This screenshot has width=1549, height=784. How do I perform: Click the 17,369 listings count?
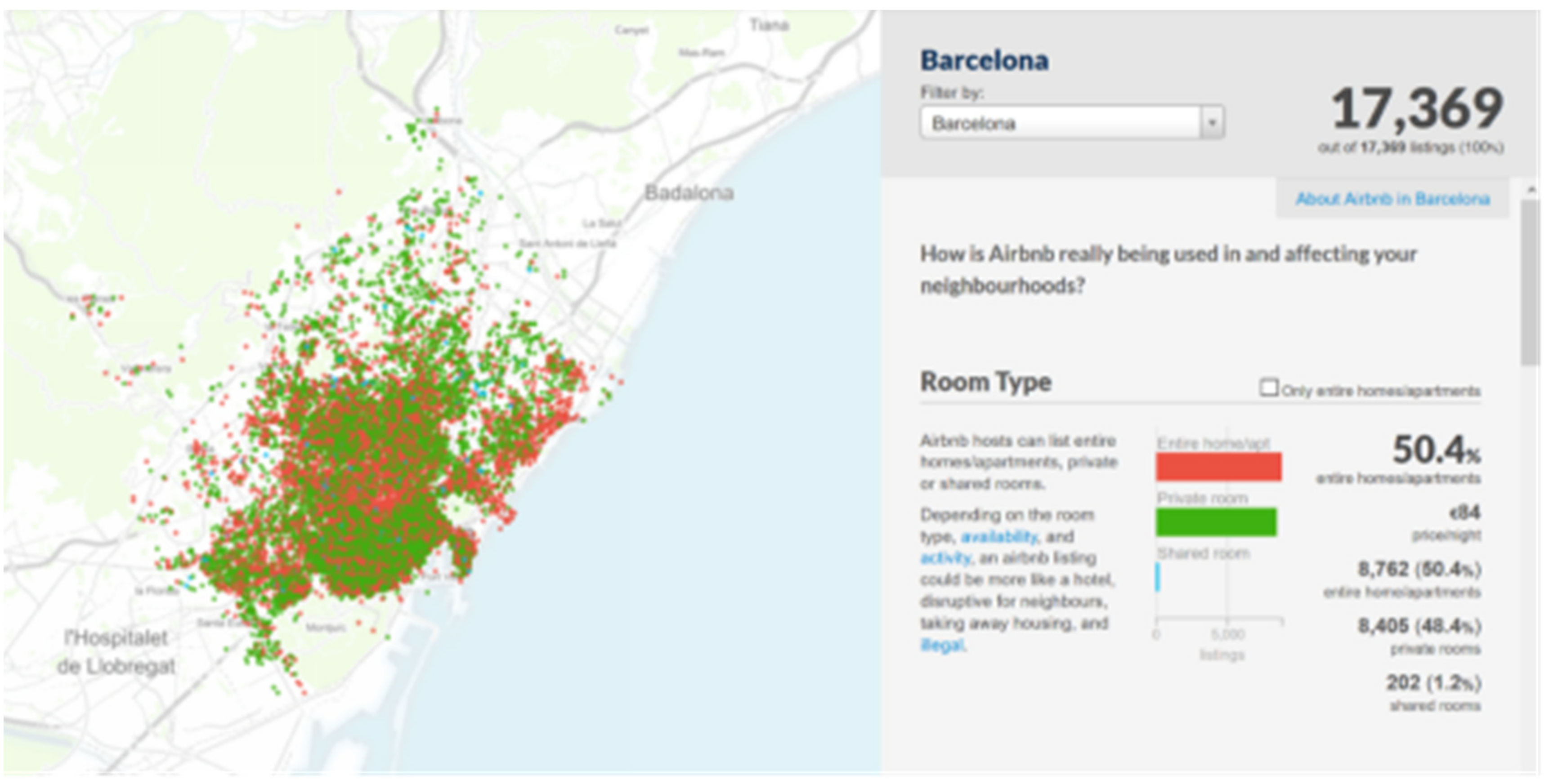click(1417, 109)
